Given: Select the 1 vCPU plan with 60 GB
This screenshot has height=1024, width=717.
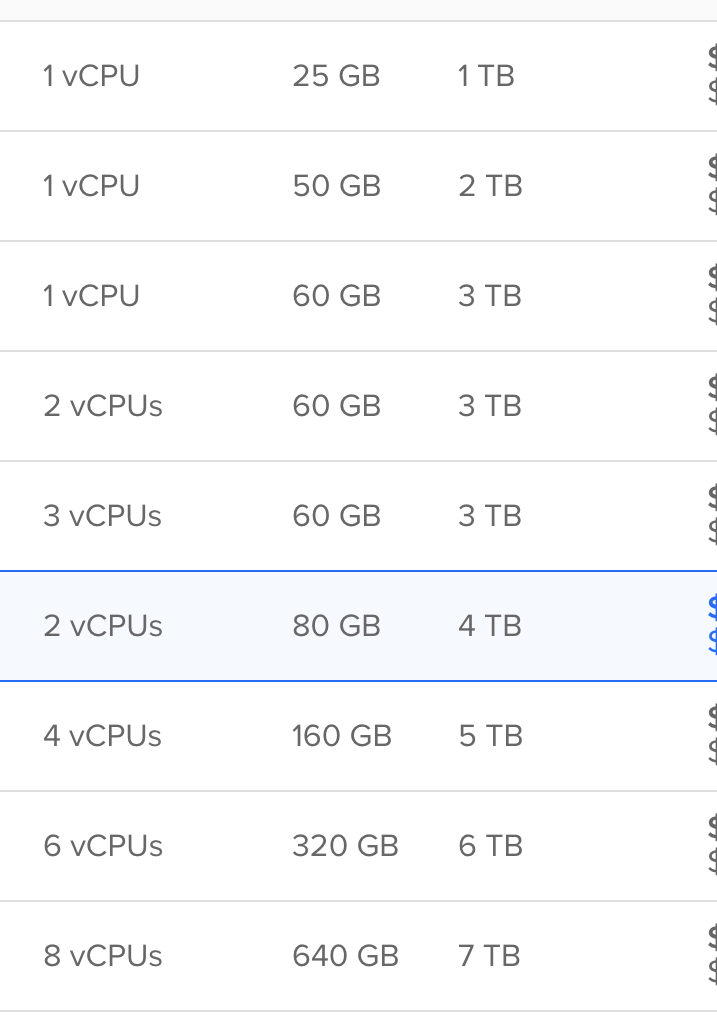Looking at the screenshot, I should click(x=91, y=296).
